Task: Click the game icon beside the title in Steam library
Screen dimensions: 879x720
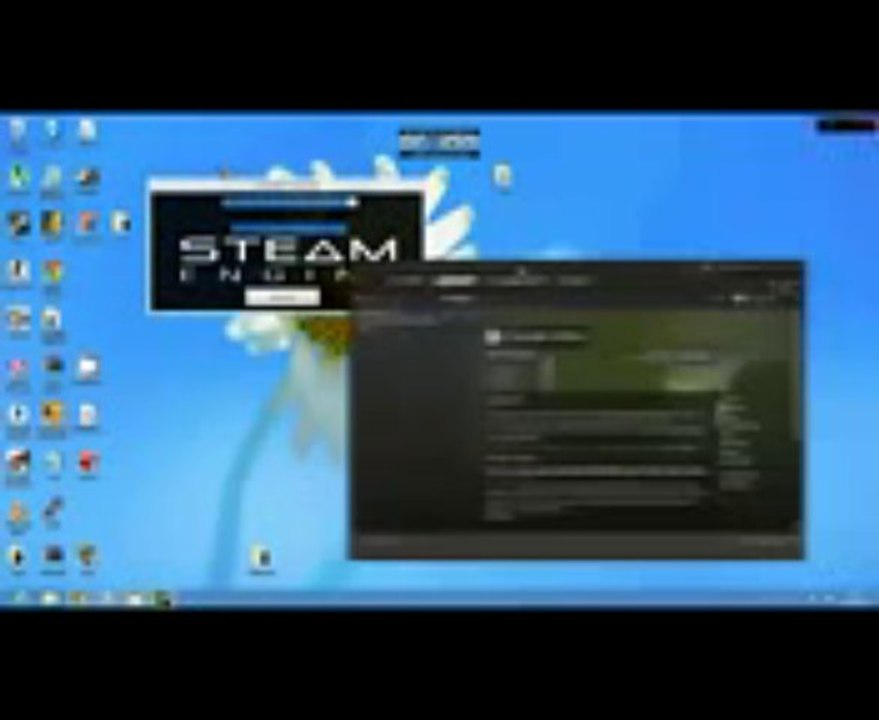Action: [x=492, y=337]
